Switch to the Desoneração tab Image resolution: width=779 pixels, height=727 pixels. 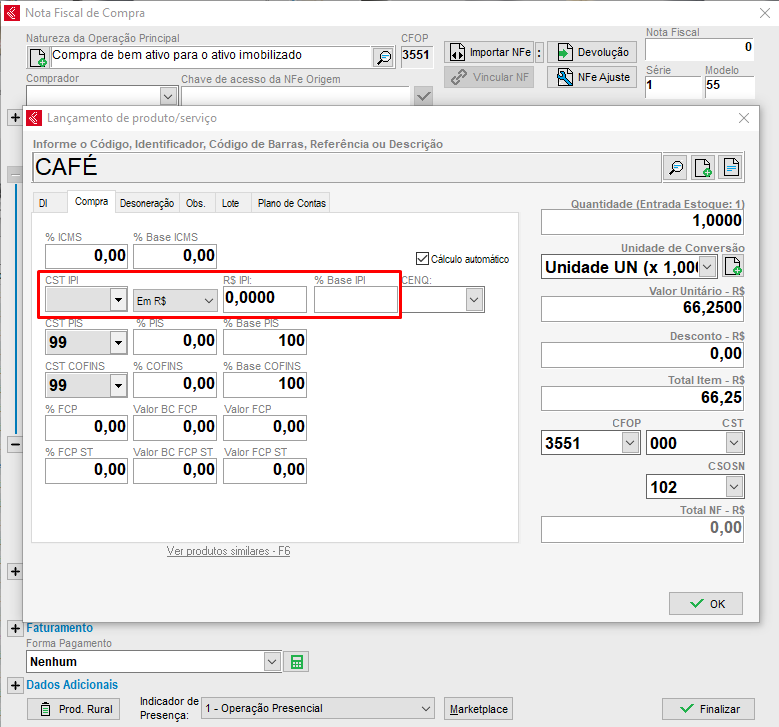coord(147,203)
